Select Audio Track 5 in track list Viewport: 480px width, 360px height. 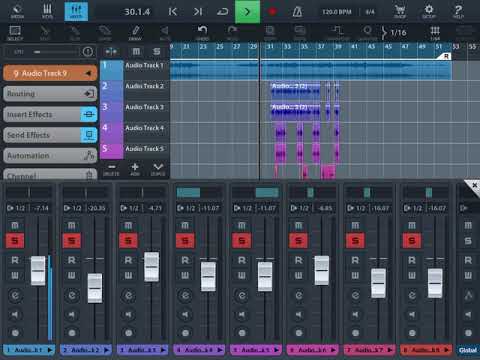pos(135,153)
